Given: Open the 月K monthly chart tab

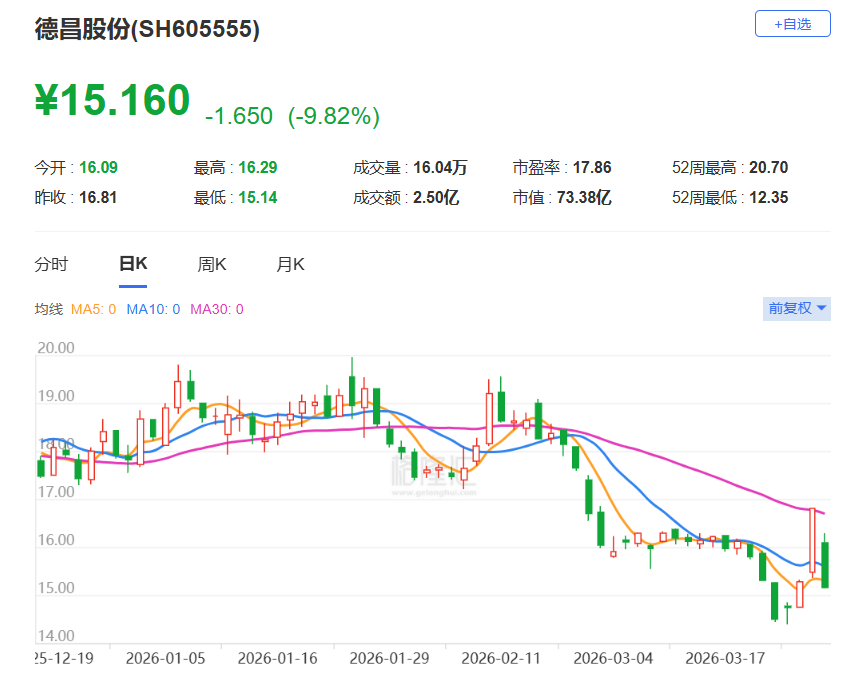Looking at the screenshot, I should tap(290, 265).
